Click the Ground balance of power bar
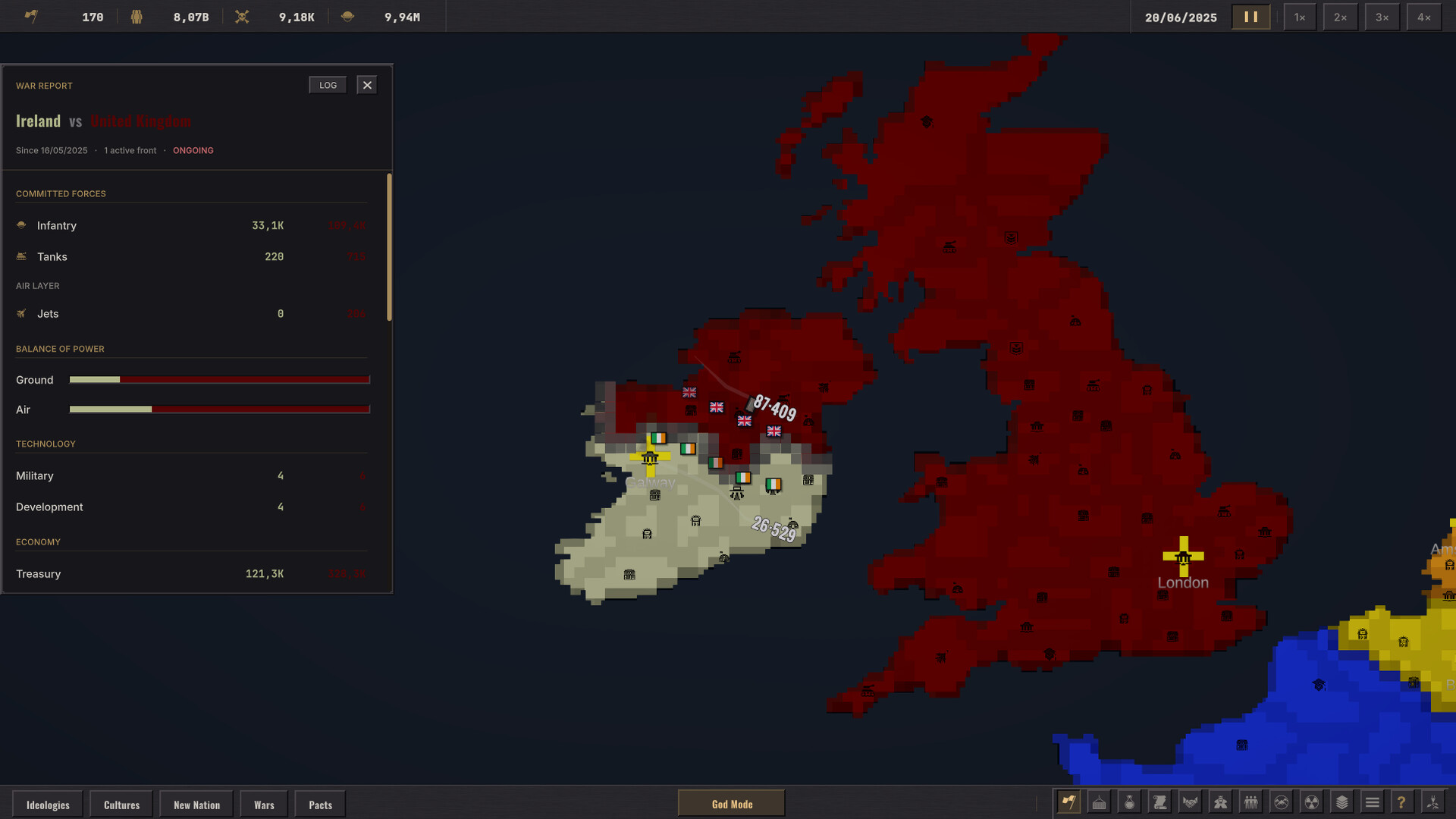Viewport: 1456px width, 819px height. (x=219, y=379)
